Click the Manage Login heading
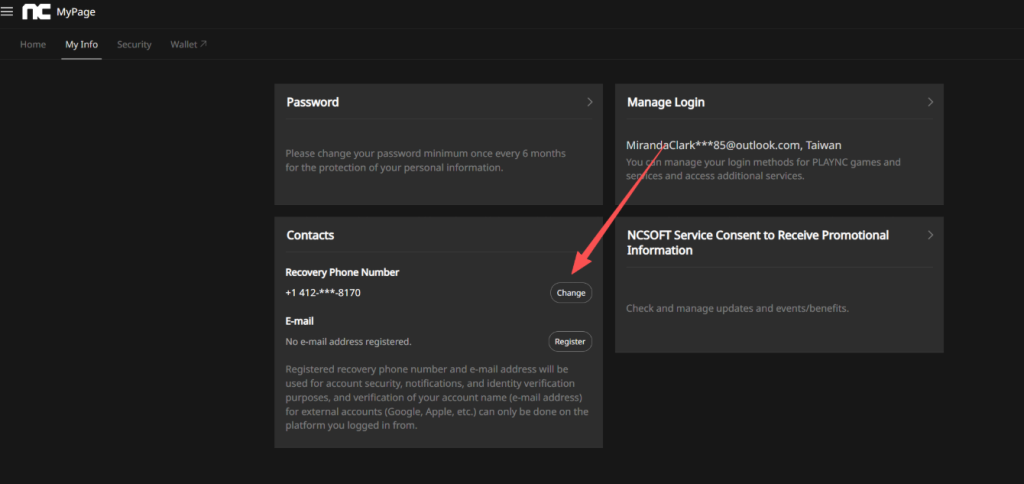The image size is (1024, 484). click(665, 102)
